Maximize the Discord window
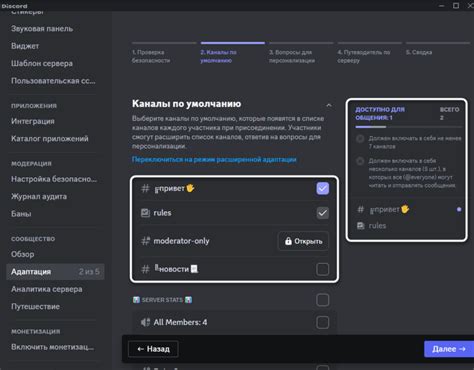Image resolution: width=474 pixels, height=370 pixels. point(456,5)
